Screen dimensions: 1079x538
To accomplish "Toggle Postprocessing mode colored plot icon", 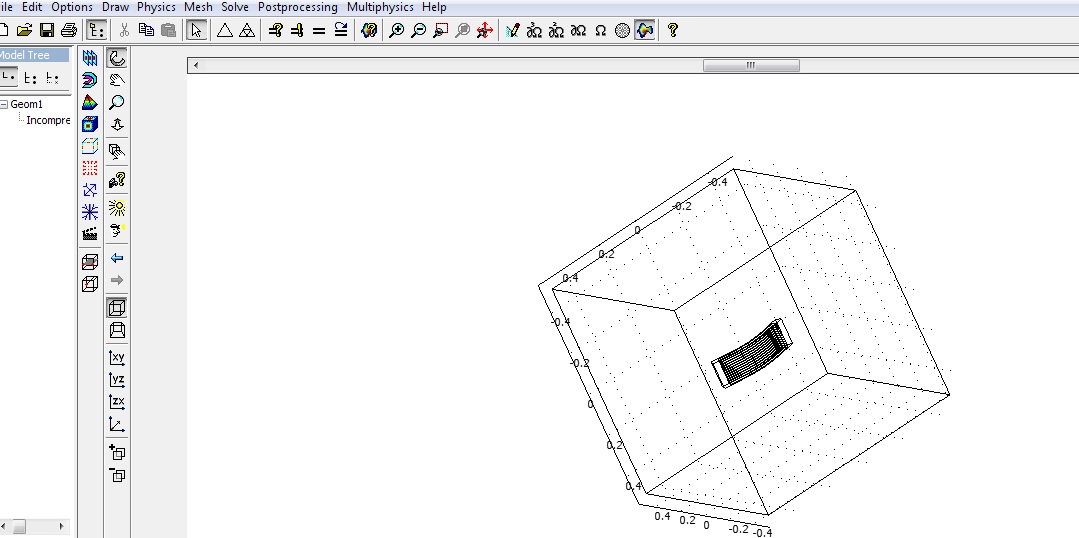I will [x=644, y=30].
